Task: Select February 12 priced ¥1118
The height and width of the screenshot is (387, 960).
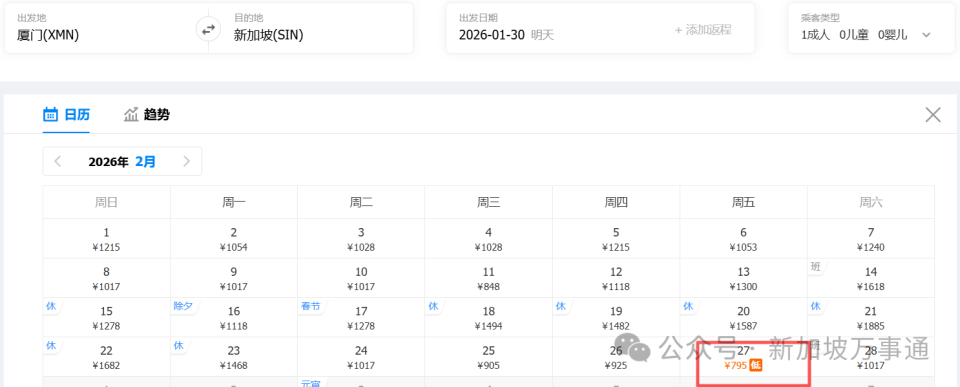Action: (616, 278)
